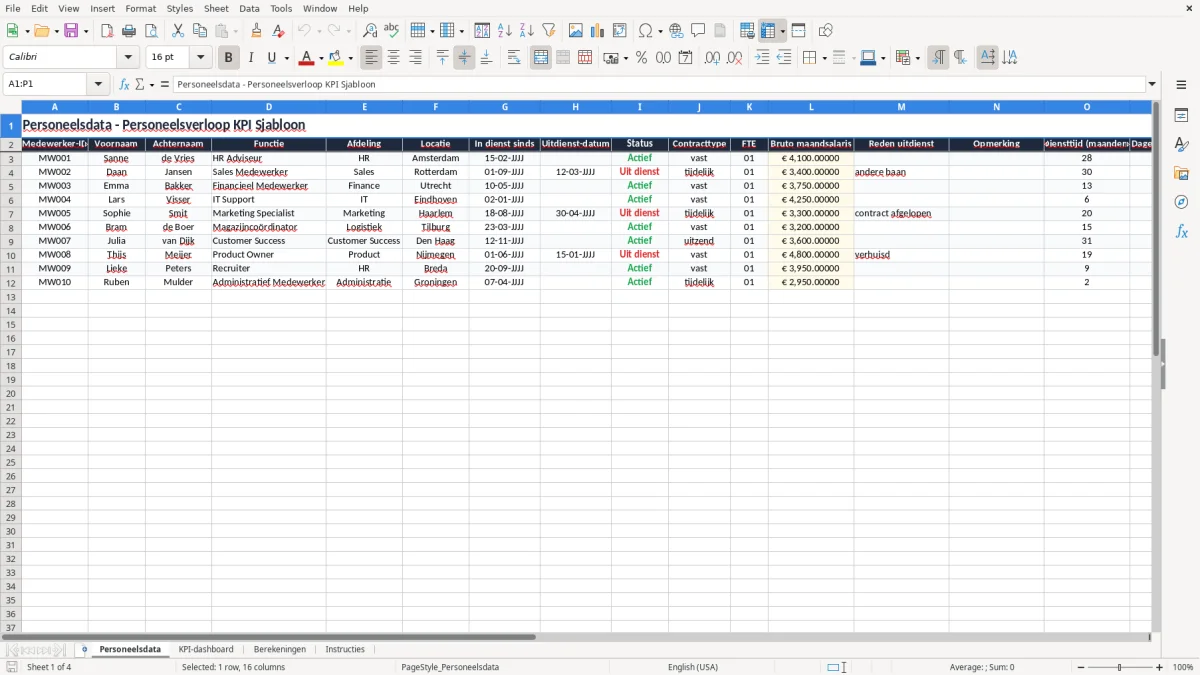Open the Font Name dropdown for Calibri
The width and height of the screenshot is (1200, 675).
[x=128, y=58]
